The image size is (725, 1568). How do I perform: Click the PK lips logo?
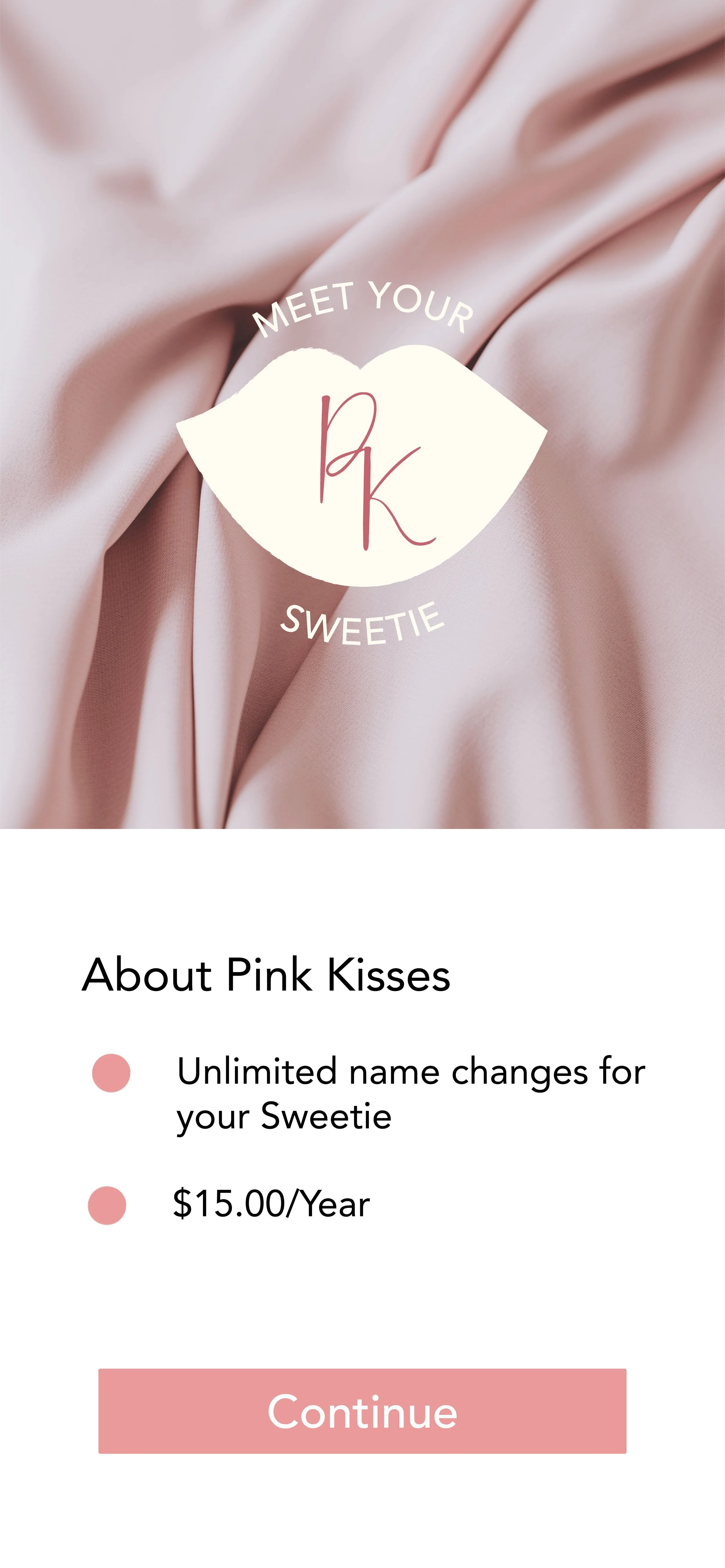pos(362,466)
